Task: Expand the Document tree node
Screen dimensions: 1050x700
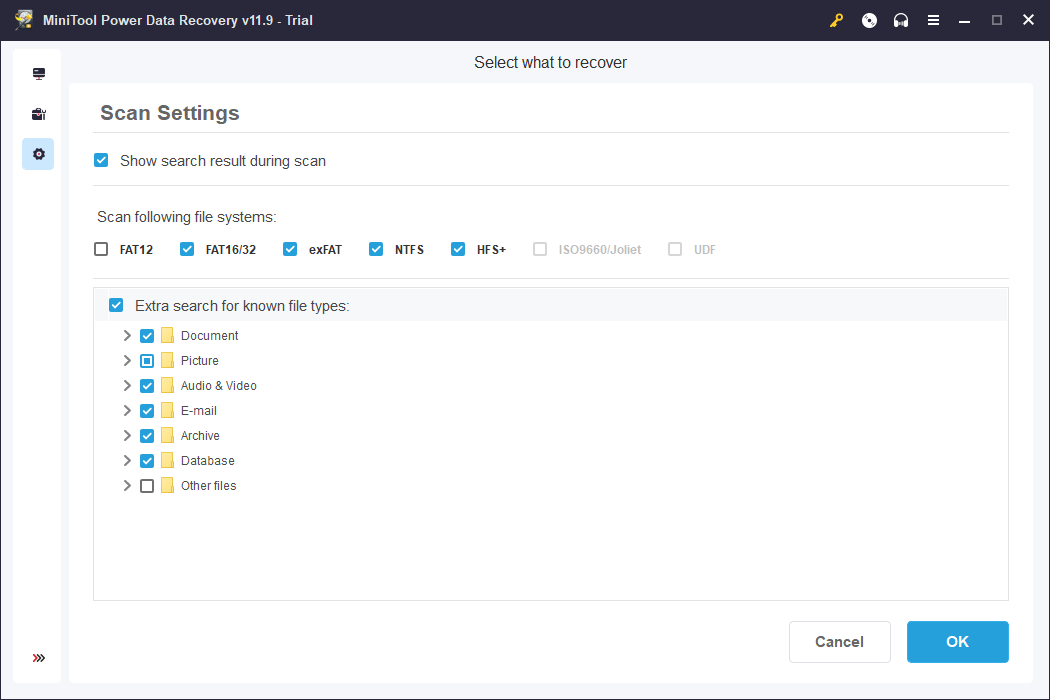Action: [x=127, y=335]
